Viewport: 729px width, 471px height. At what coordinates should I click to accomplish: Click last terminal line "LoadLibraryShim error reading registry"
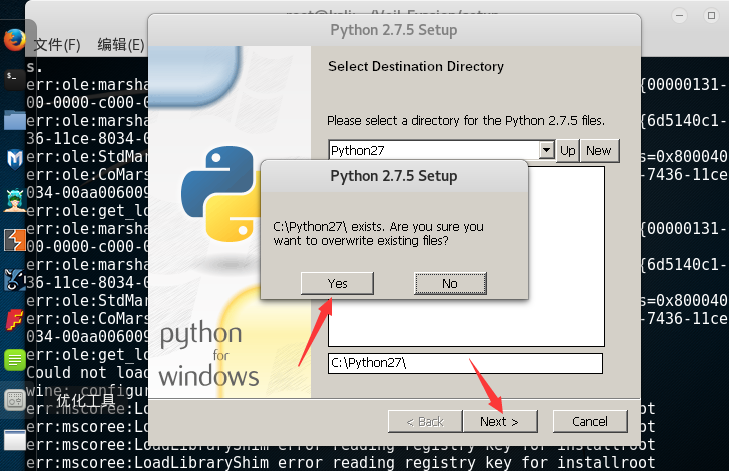click(x=340, y=463)
